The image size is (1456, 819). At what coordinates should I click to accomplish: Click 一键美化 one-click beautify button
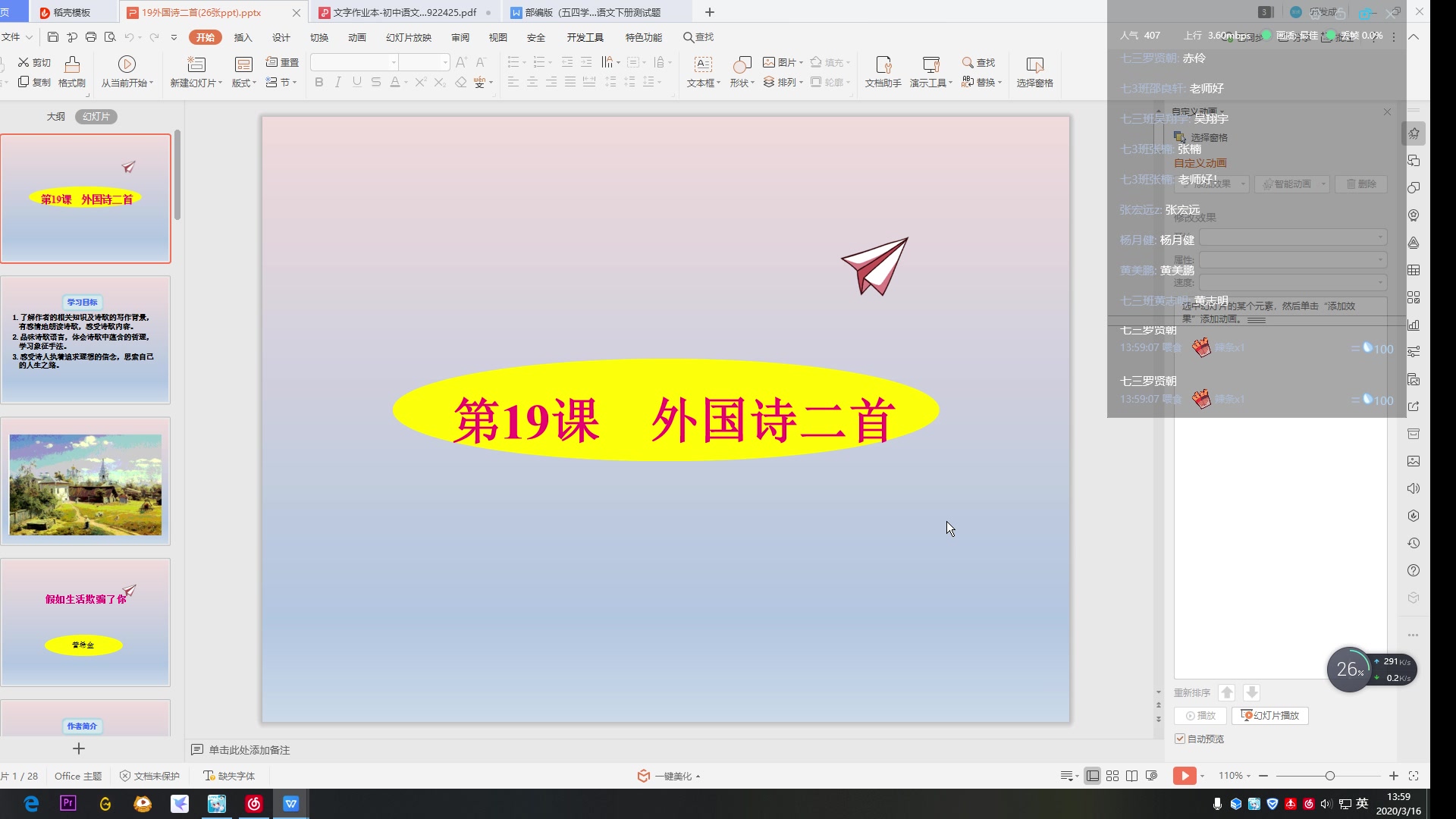click(x=668, y=776)
